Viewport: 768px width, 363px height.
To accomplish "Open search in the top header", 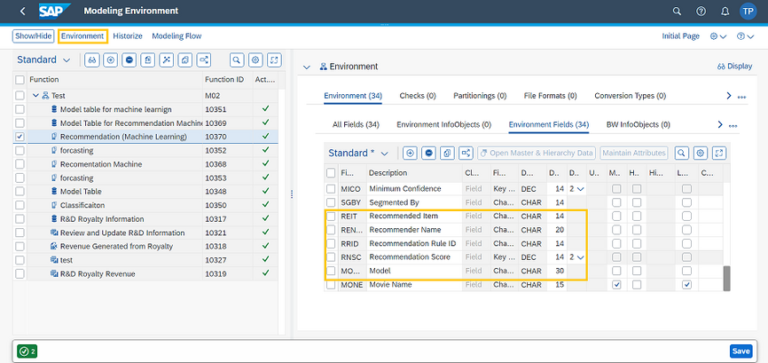I will (677, 11).
